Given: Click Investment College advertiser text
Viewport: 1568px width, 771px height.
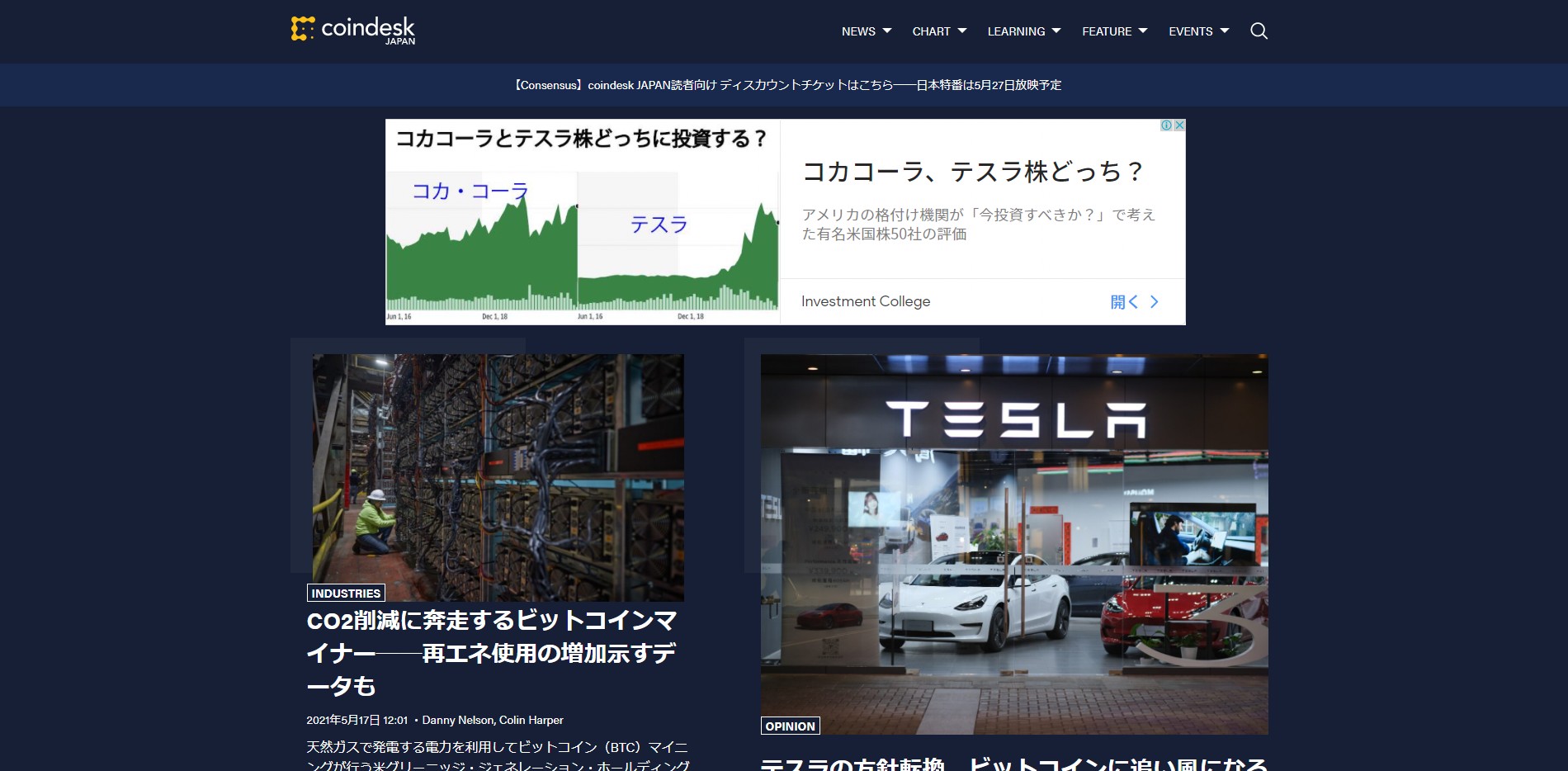Looking at the screenshot, I should click(x=866, y=301).
